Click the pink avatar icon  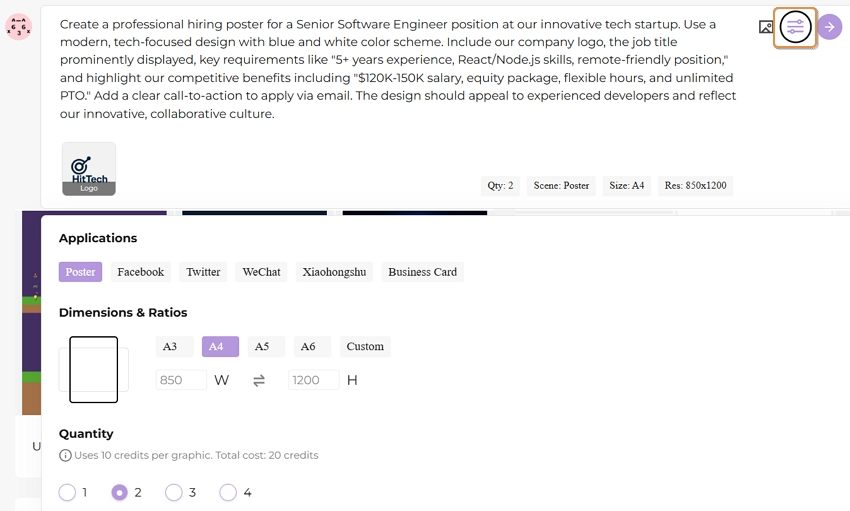pos(18,27)
